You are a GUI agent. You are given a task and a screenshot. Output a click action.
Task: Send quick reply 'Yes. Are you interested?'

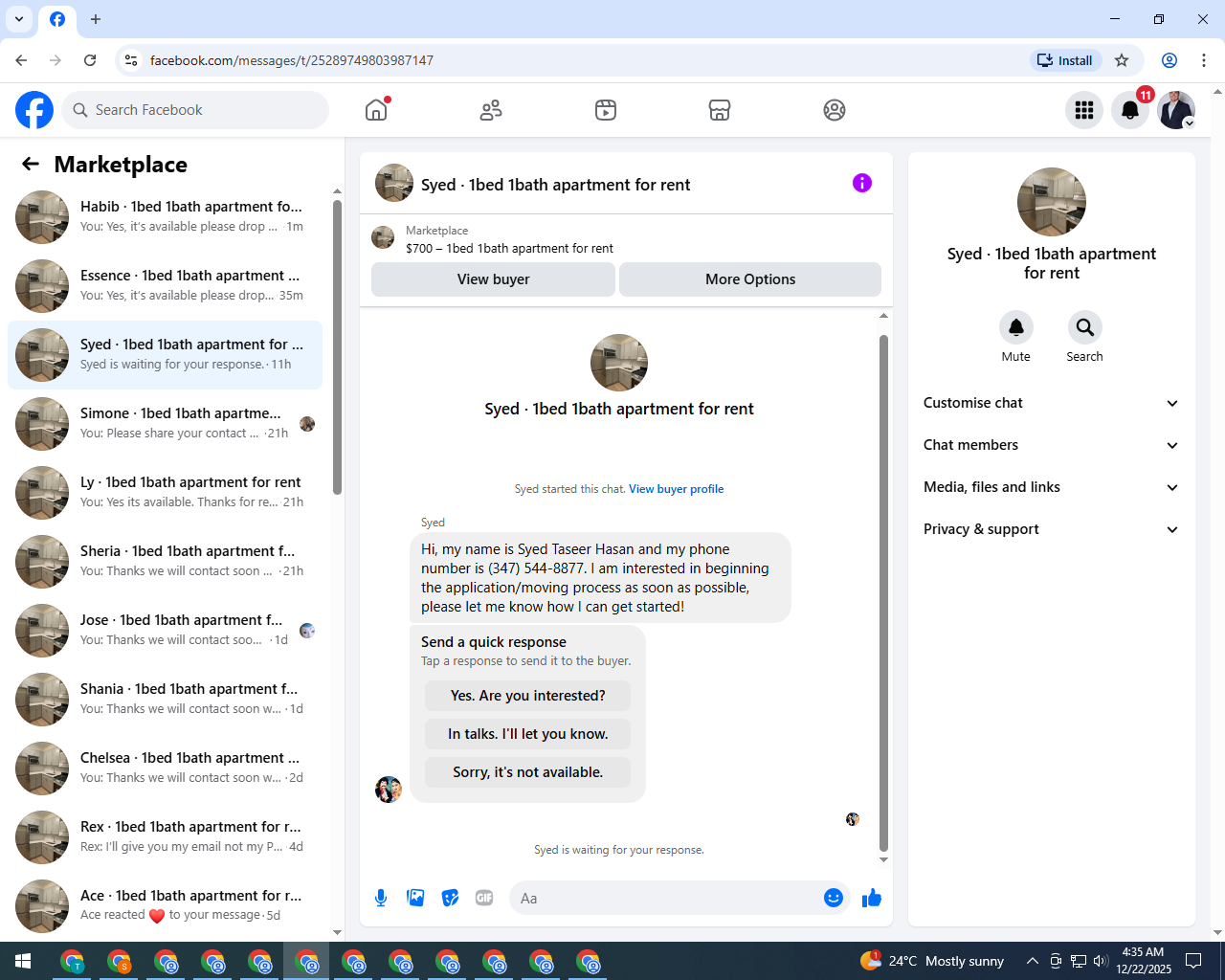pyautogui.click(x=528, y=696)
